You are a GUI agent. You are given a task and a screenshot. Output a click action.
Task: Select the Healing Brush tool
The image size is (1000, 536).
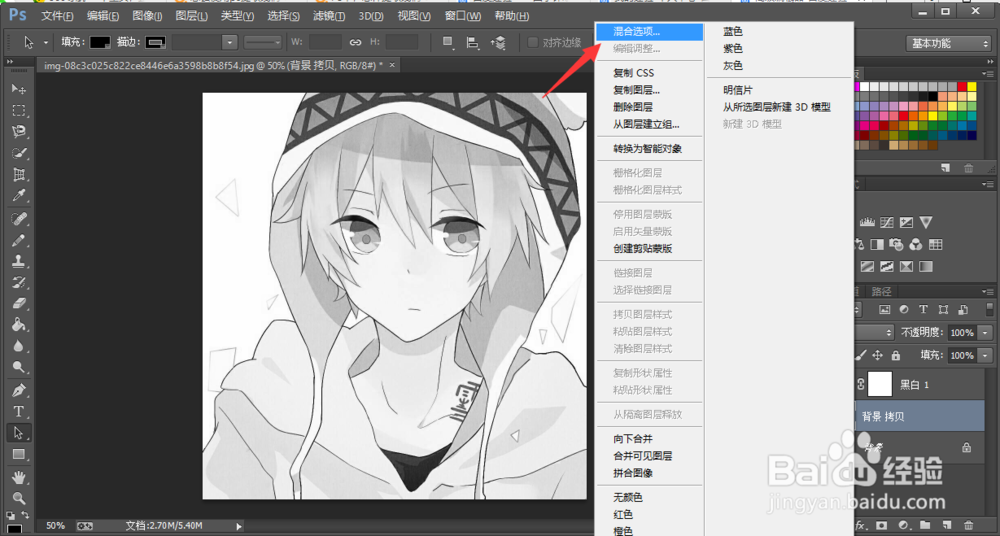click(18, 219)
